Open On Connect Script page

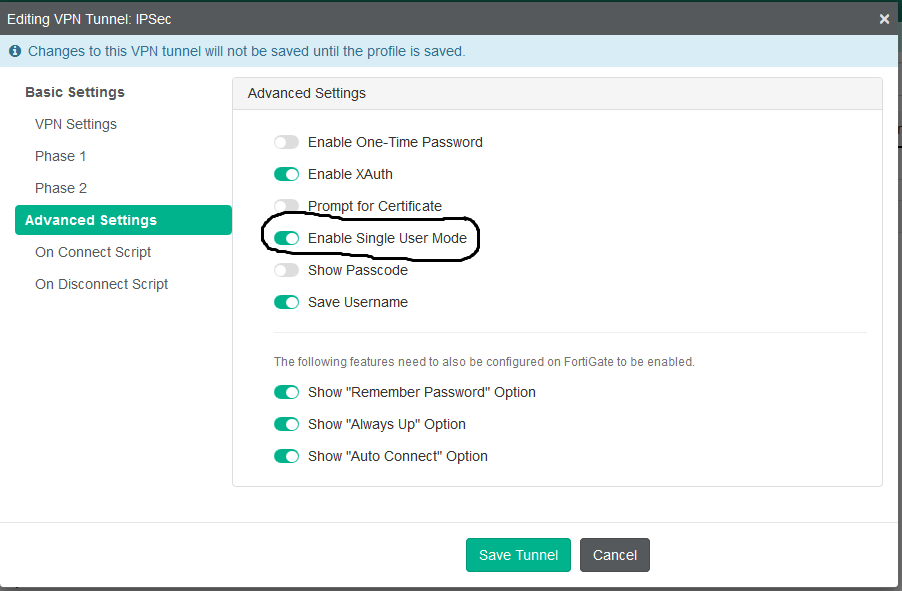tap(93, 252)
